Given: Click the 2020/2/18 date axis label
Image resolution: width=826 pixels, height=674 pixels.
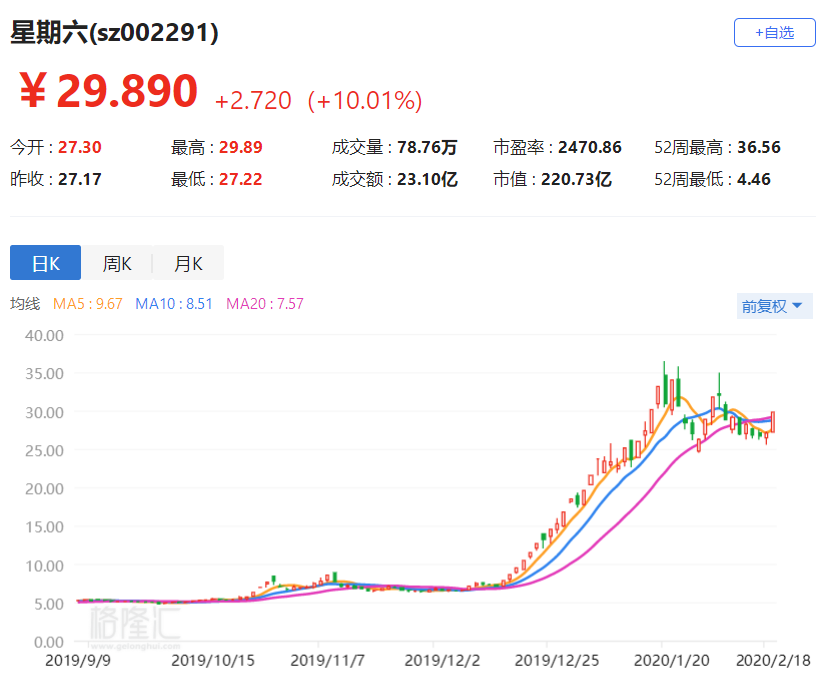Looking at the screenshot, I should click(x=773, y=660).
